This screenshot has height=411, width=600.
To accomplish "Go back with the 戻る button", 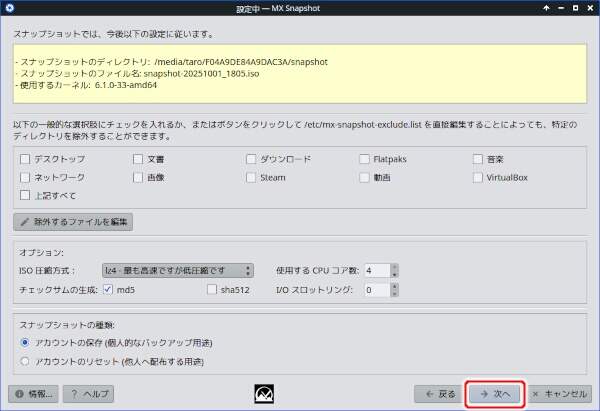I will 439,394.
